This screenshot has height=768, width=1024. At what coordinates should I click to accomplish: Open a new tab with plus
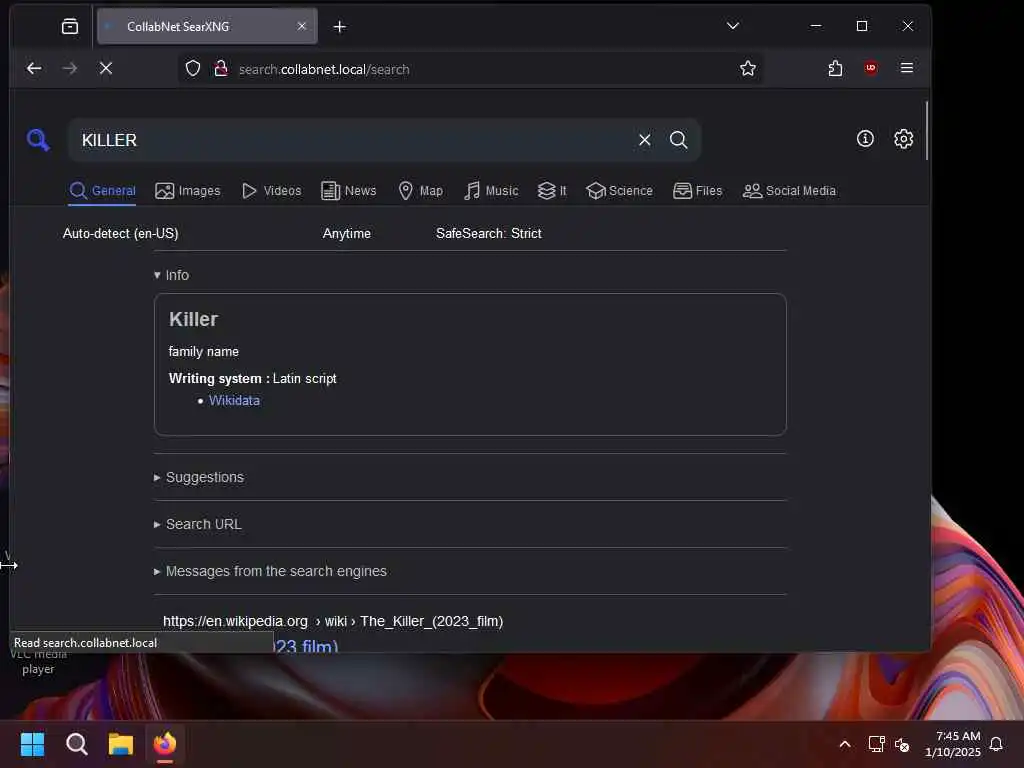[x=340, y=27]
